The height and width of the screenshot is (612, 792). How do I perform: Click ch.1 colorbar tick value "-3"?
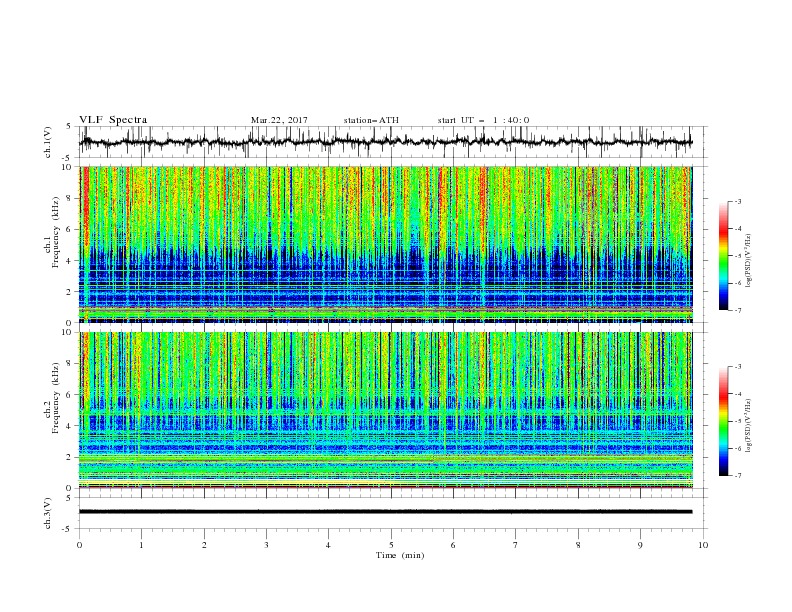pyautogui.click(x=737, y=201)
